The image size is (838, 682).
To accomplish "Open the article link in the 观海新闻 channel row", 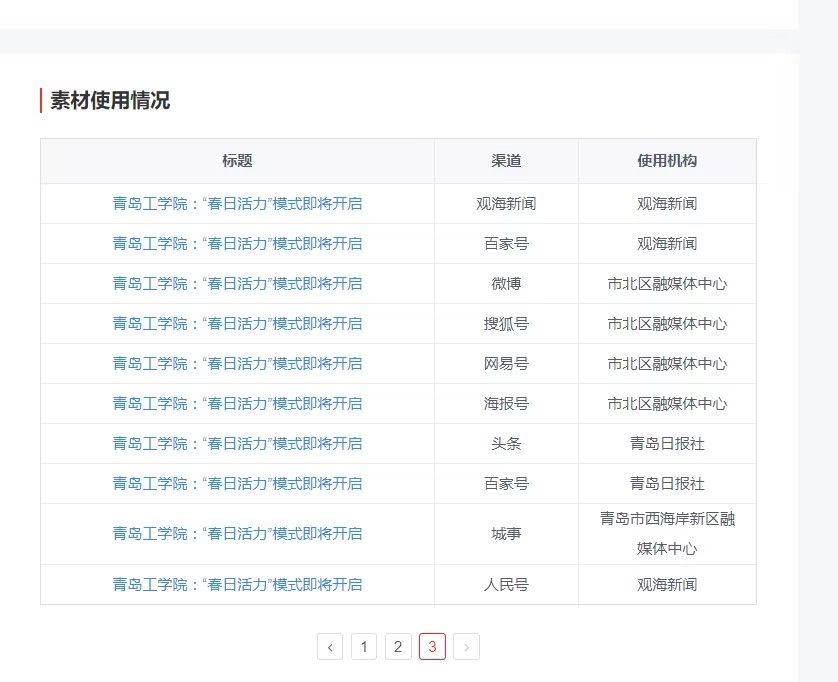I will [x=237, y=204].
